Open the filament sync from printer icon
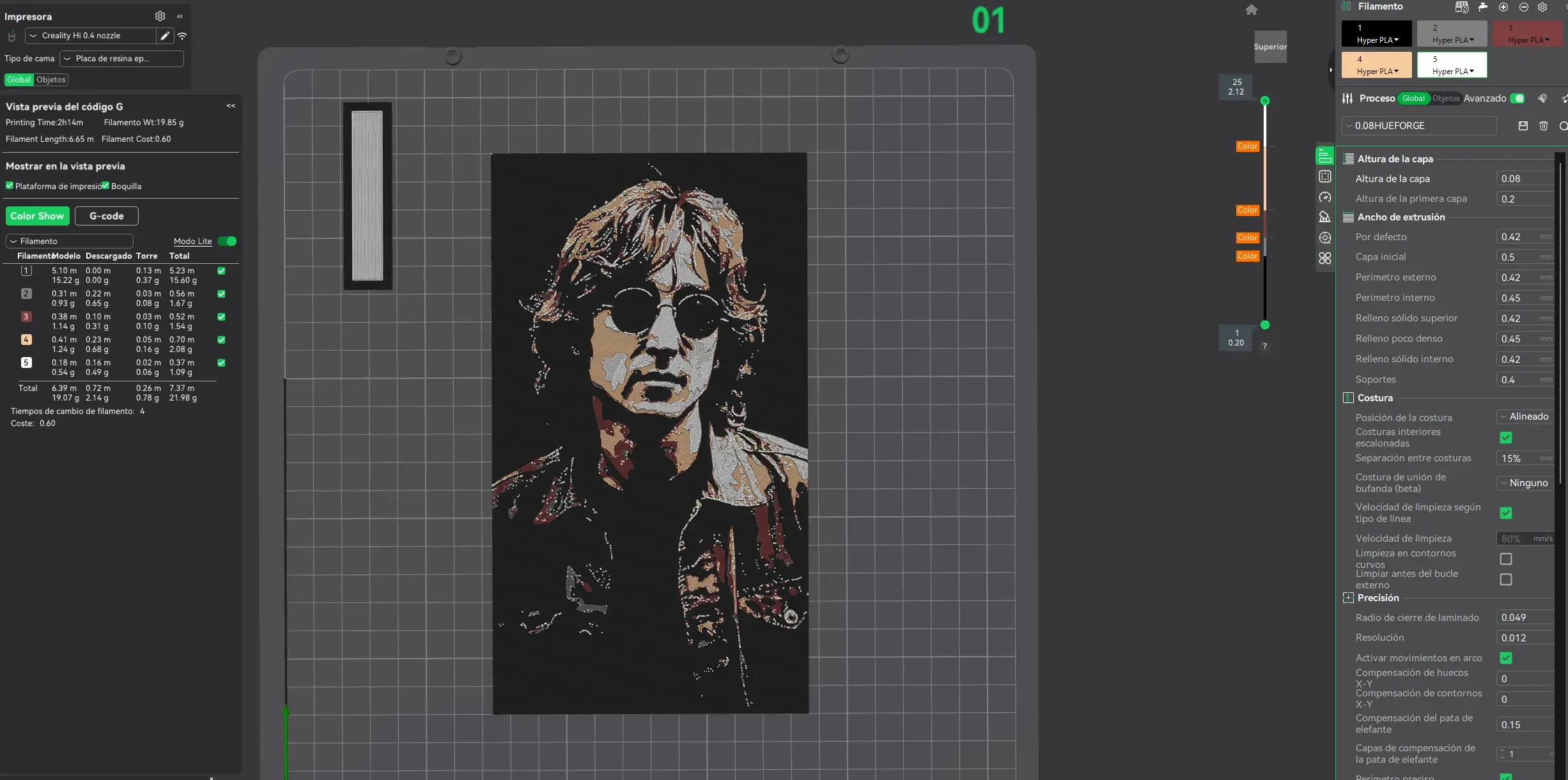The height and width of the screenshot is (780, 1568). pyautogui.click(x=1461, y=7)
